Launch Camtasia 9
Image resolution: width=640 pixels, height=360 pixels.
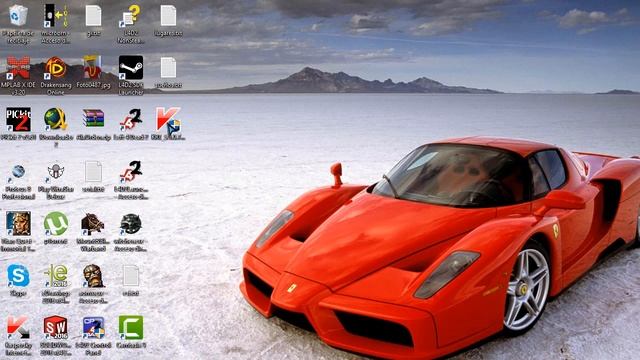131,327
